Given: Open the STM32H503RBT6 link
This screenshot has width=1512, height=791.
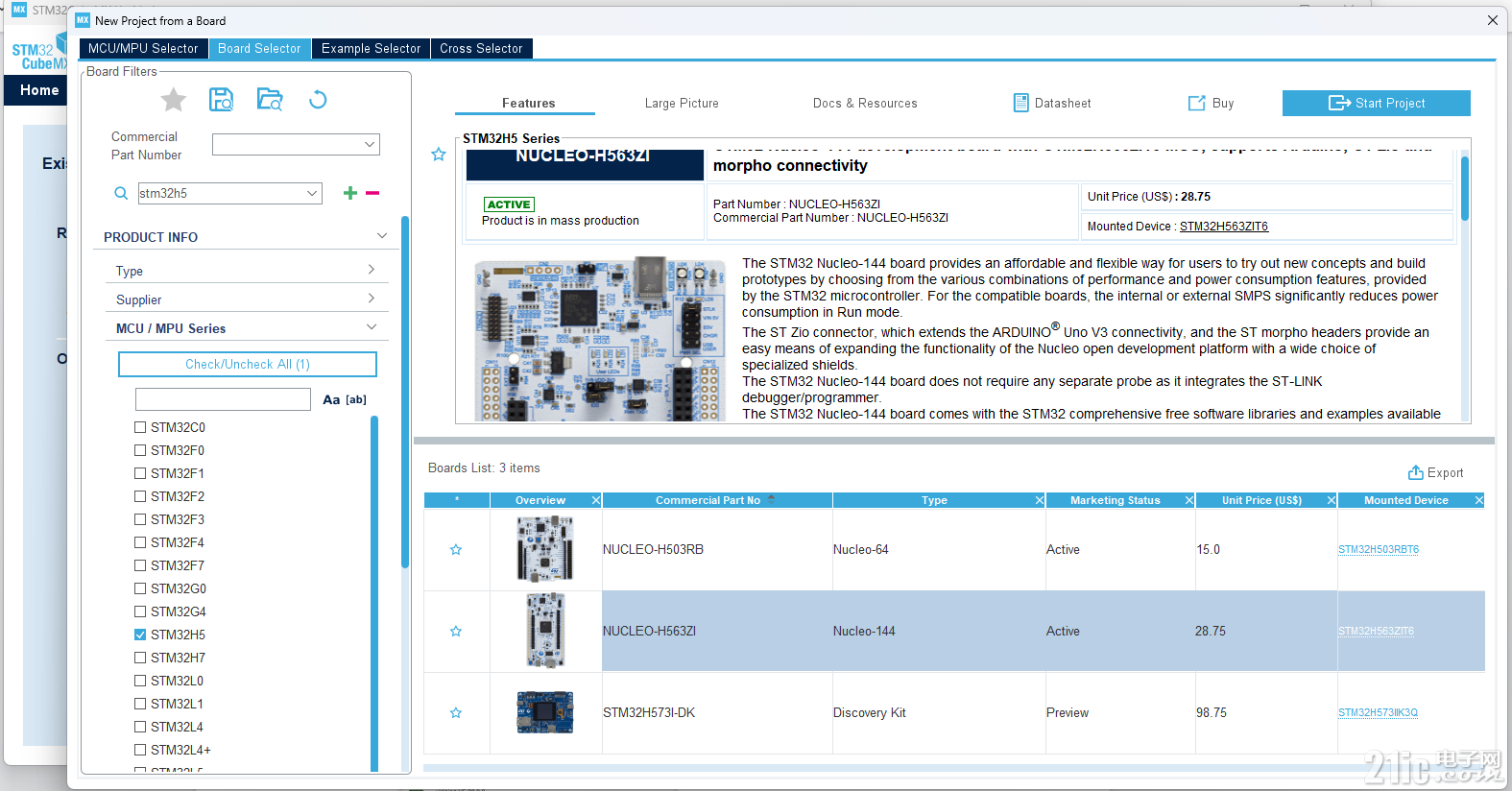Looking at the screenshot, I should point(1378,550).
